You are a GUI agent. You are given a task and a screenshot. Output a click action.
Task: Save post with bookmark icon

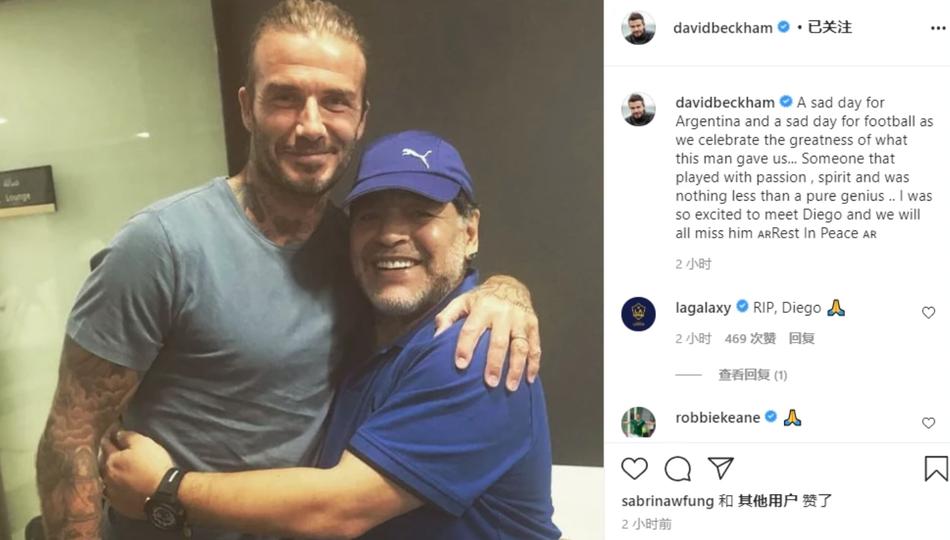(x=936, y=468)
